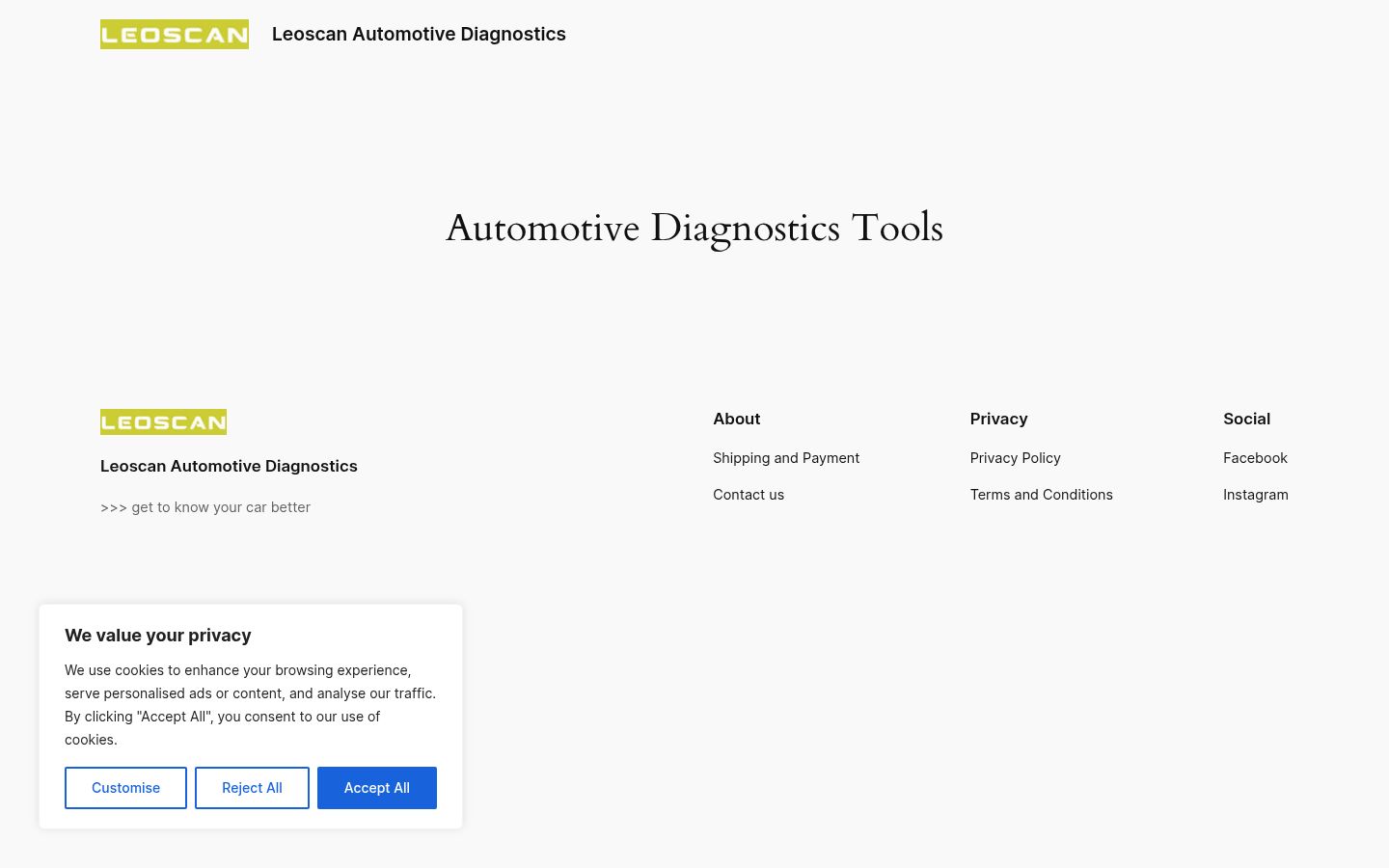This screenshot has height=868, width=1389.
Task: View the Privacy Policy
Action: coord(1015,458)
